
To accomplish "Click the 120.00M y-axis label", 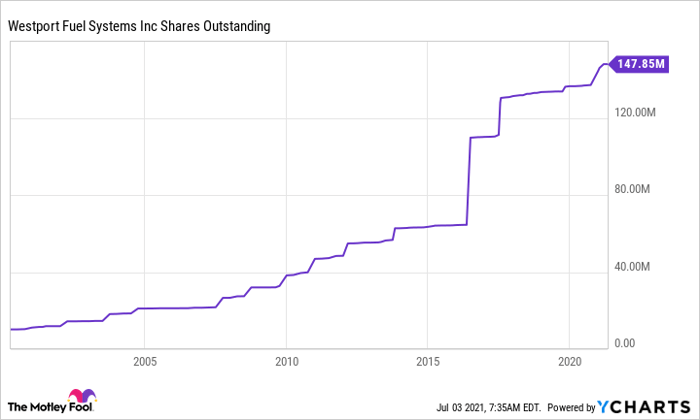I will [638, 113].
